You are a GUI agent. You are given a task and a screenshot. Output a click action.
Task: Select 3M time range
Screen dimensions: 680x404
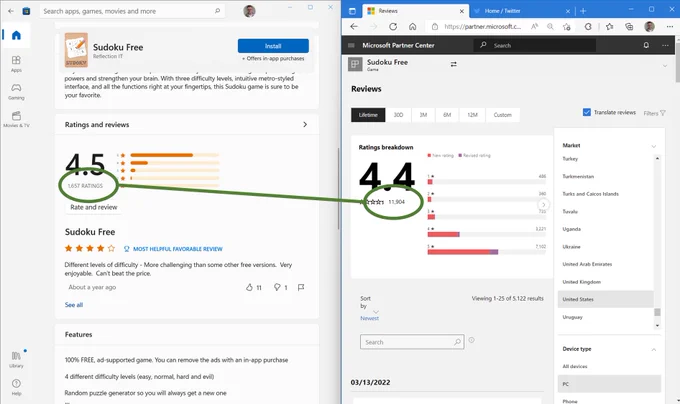point(423,115)
